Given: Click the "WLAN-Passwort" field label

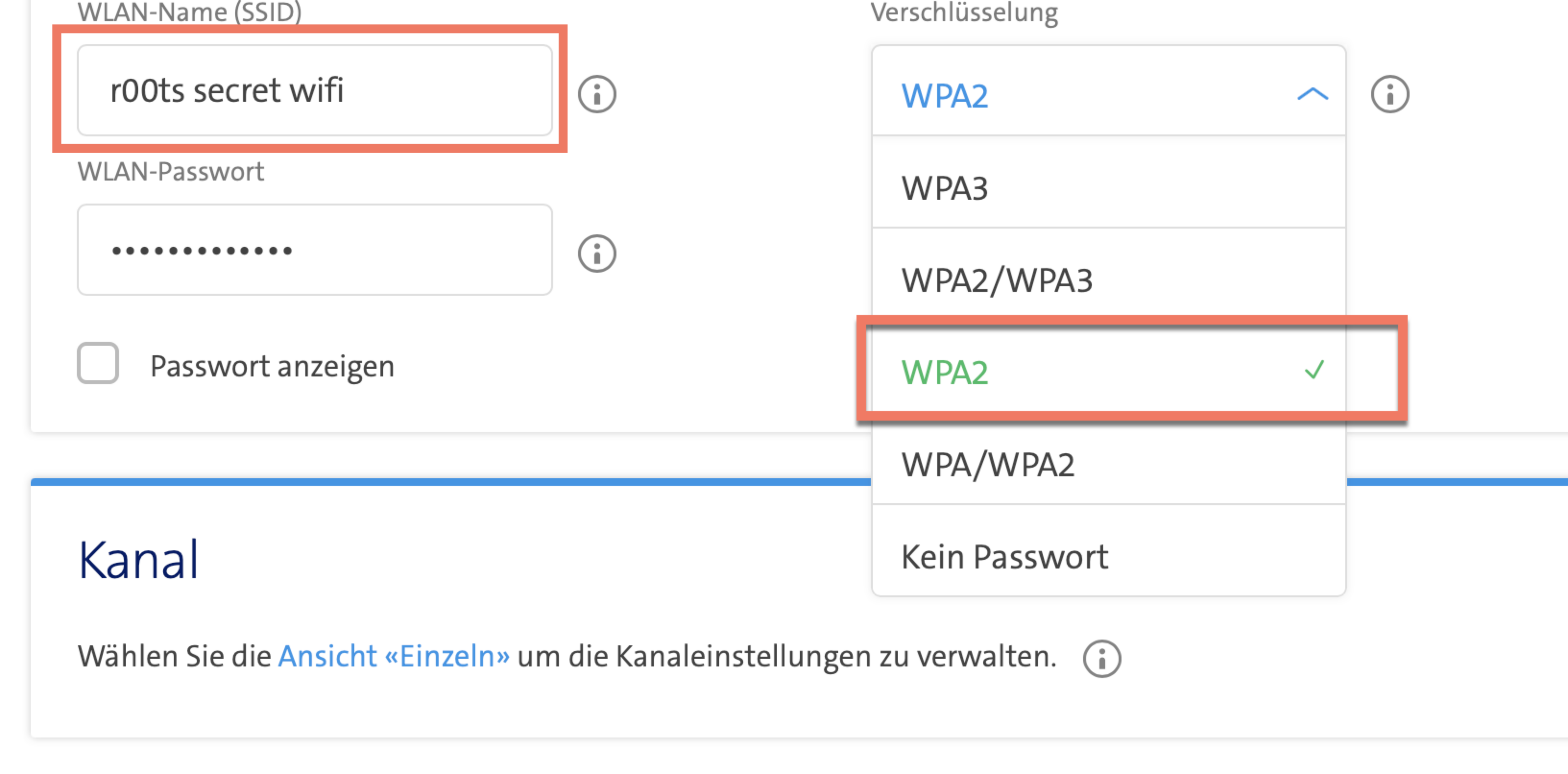Looking at the screenshot, I should tap(170, 172).
